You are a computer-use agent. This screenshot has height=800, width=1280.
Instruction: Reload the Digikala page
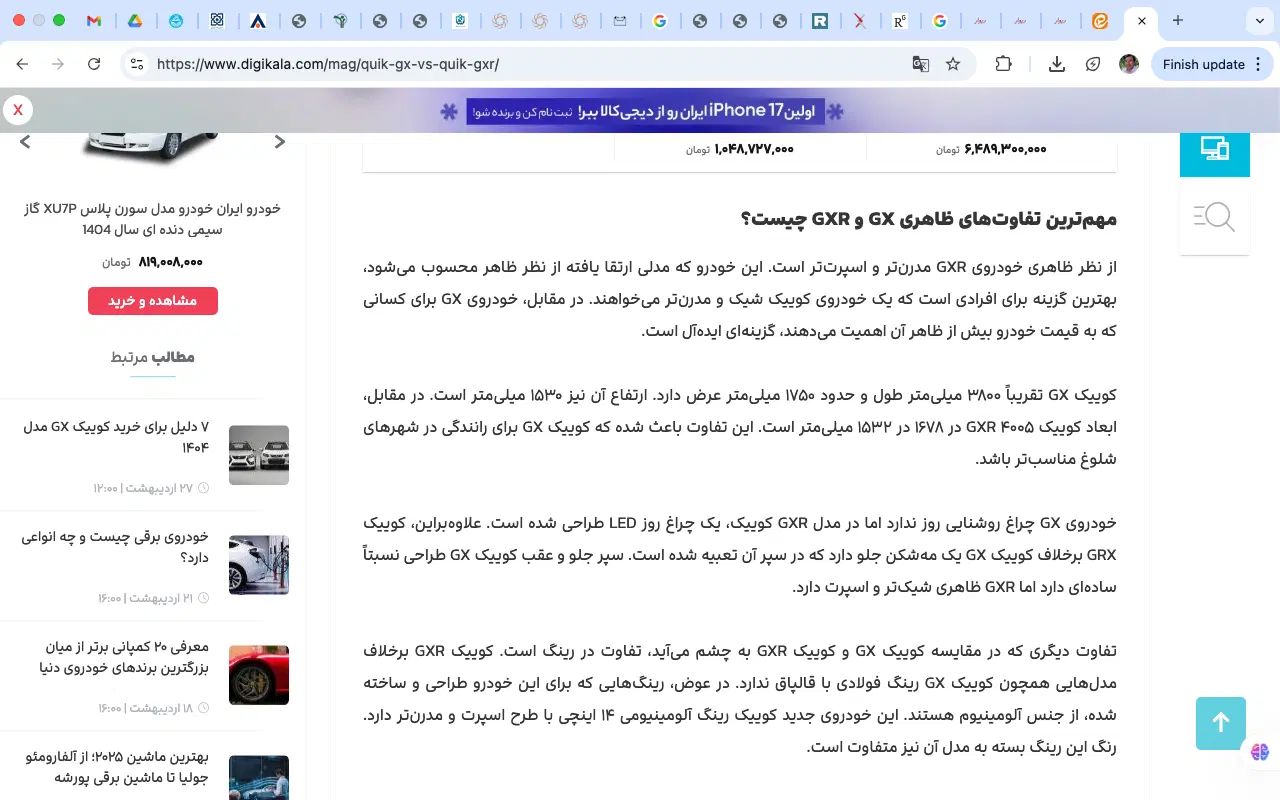[94, 64]
